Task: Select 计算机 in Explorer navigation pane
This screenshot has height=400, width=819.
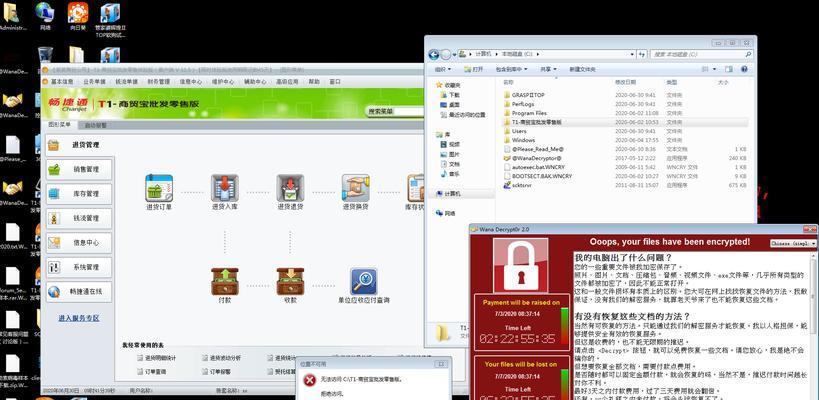Action: (x=450, y=194)
